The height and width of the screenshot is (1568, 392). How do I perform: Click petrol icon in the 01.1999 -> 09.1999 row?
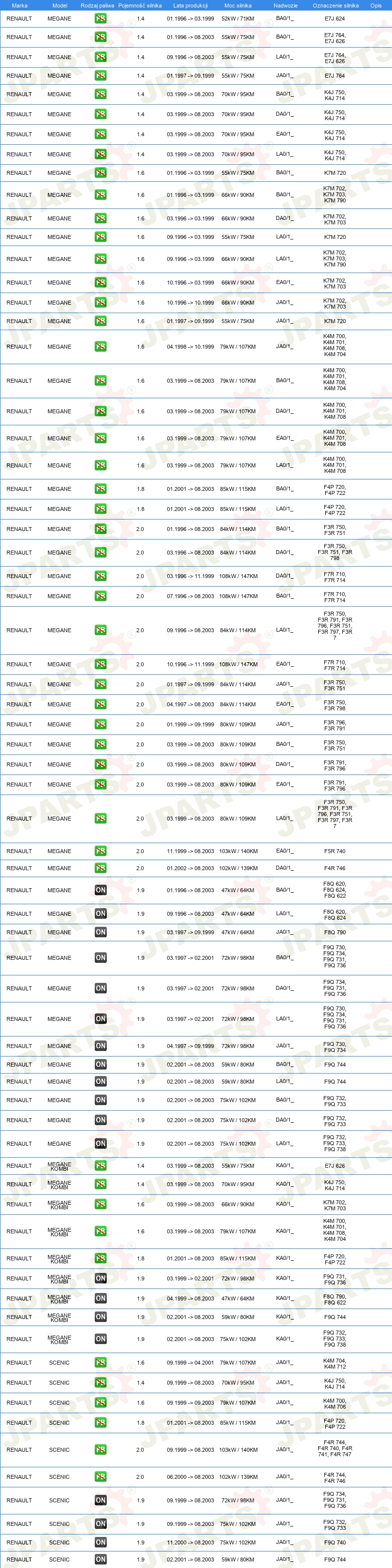[x=100, y=724]
